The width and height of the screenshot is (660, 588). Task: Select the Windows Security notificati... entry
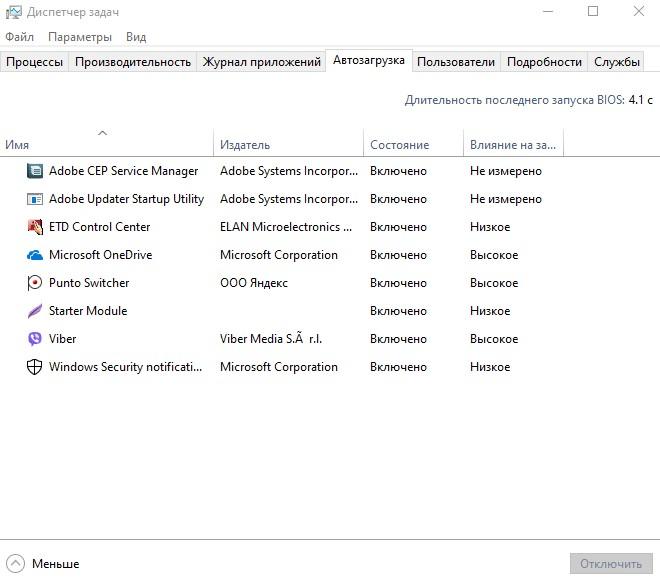click(x=125, y=367)
